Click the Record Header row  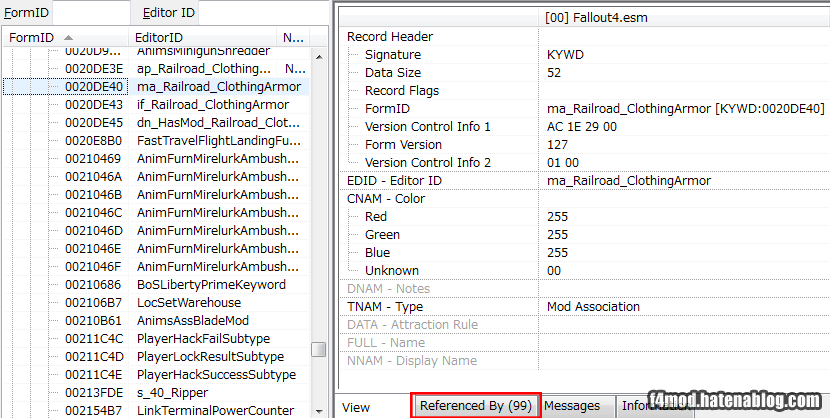[x=584, y=37]
